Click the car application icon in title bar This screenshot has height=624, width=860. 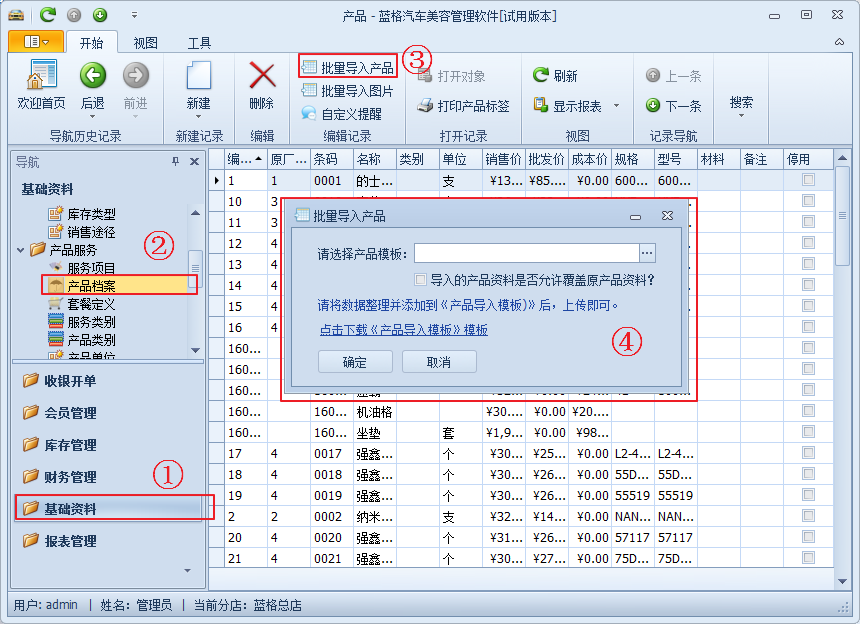(x=16, y=15)
